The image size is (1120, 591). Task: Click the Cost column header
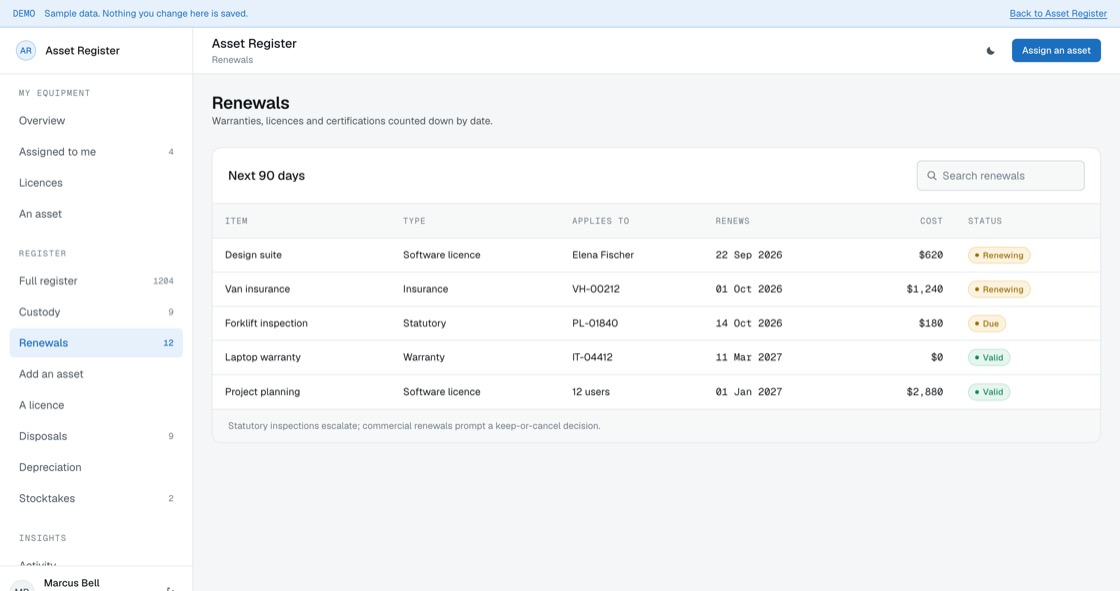click(931, 221)
